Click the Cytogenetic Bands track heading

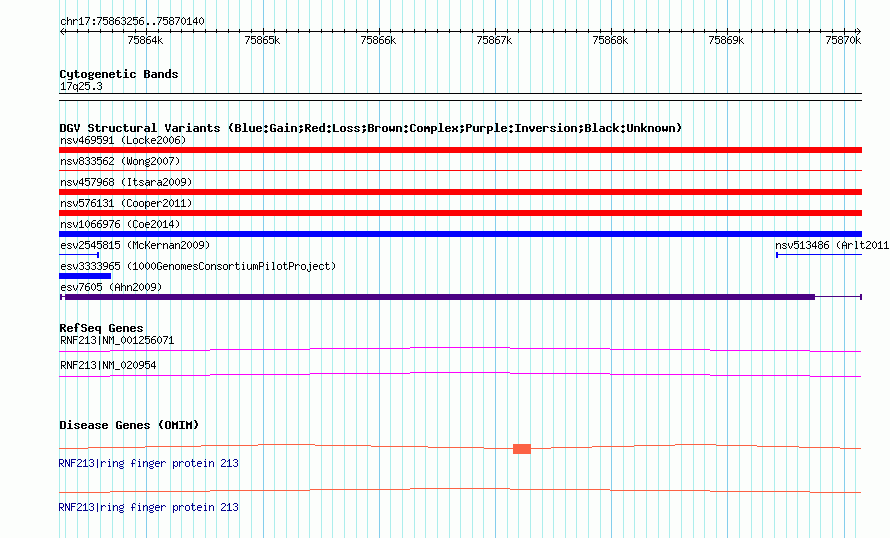pos(119,74)
